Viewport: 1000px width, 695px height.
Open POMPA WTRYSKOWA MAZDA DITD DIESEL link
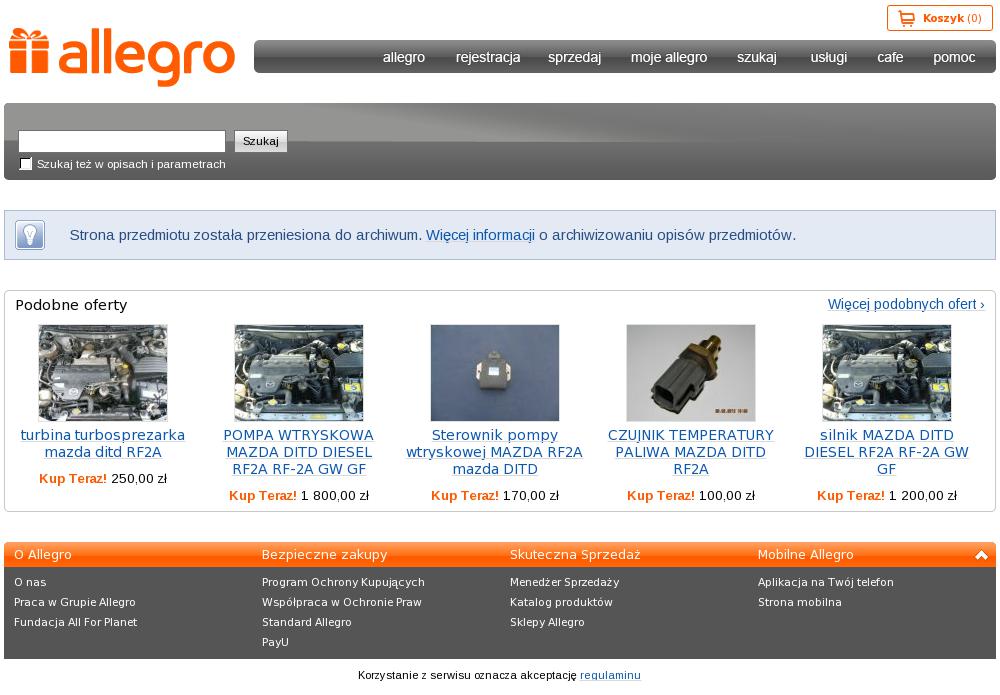click(298, 452)
